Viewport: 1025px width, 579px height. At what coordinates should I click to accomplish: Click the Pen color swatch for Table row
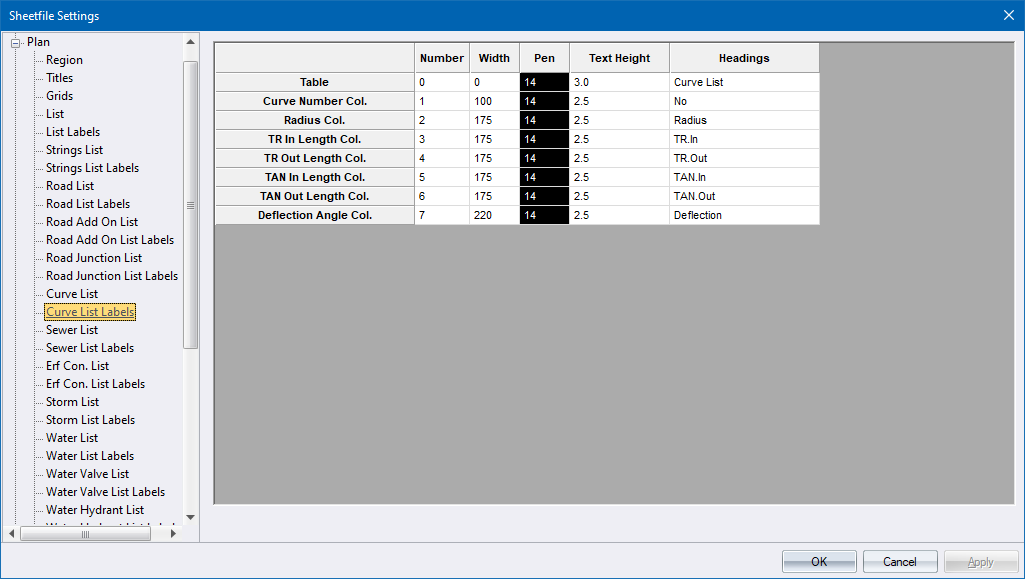click(543, 81)
